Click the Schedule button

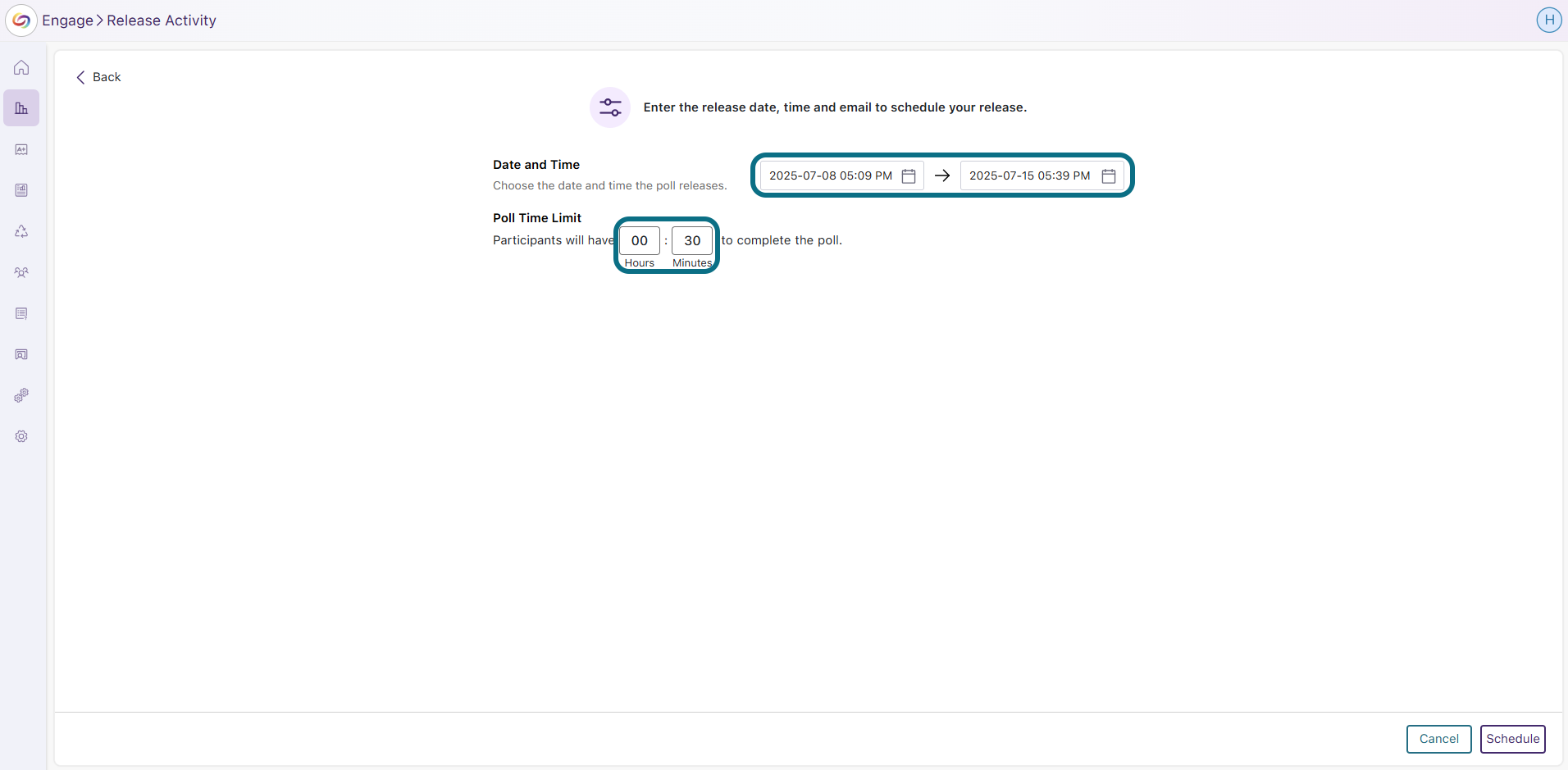(x=1513, y=739)
